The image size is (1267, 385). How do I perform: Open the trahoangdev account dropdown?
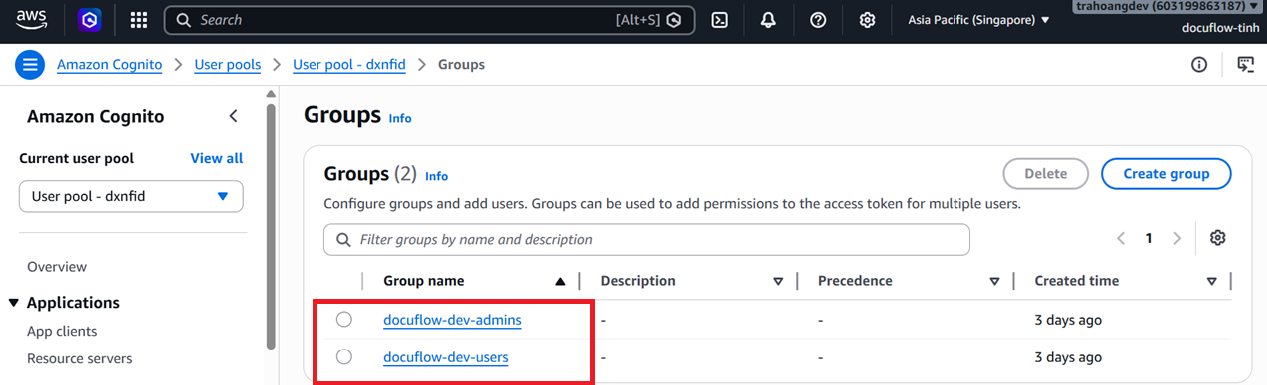[x=1166, y=6]
